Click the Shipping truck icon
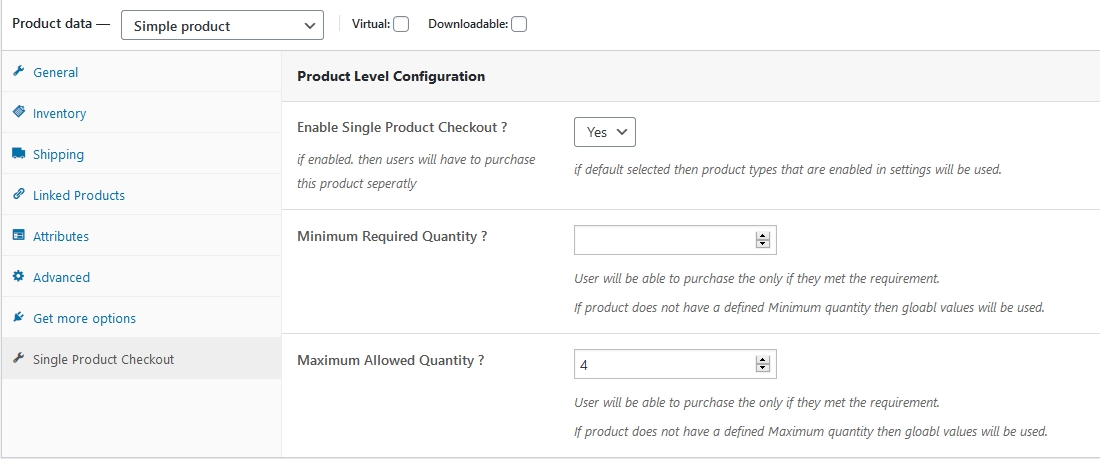The height and width of the screenshot is (459, 1100). click(x=18, y=154)
